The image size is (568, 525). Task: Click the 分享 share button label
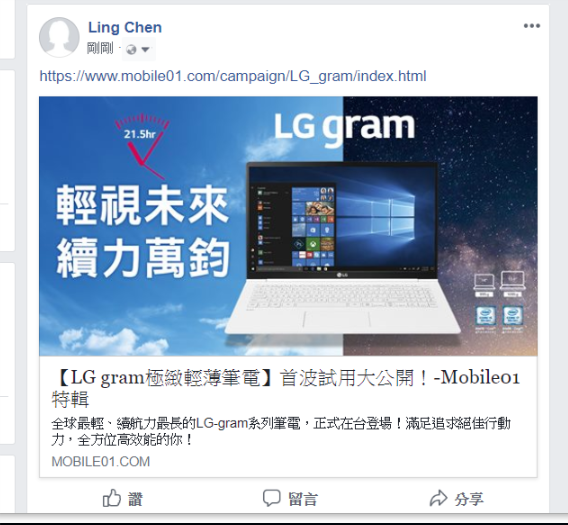469,499
